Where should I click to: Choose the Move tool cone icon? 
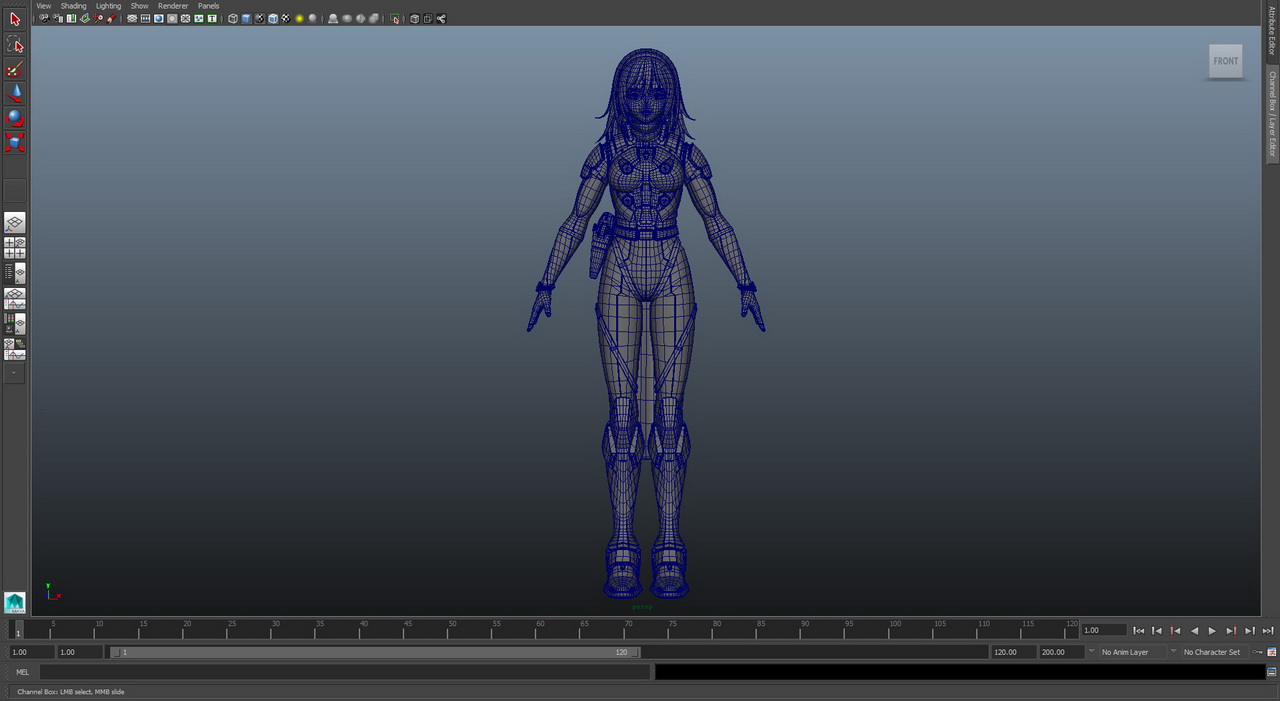(15, 93)
